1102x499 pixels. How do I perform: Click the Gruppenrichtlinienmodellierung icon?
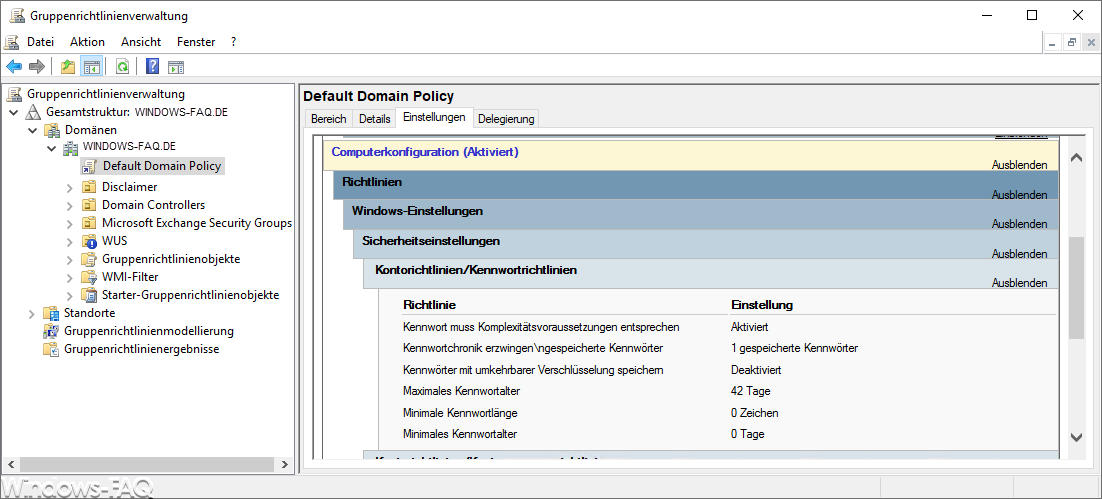click(51, 331)
